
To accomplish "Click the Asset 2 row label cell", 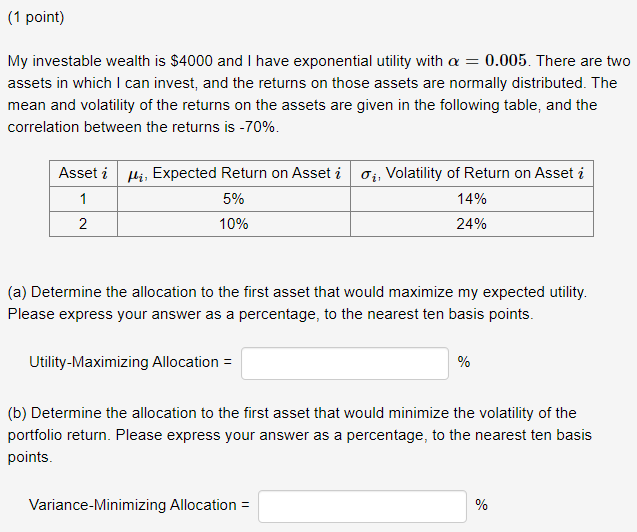I will [83, 224].
